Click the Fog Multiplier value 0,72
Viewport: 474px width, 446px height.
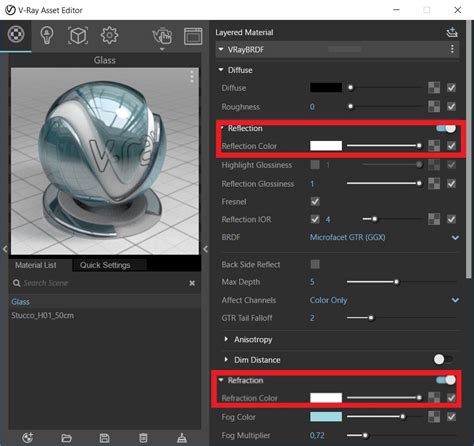coord(317,435)
